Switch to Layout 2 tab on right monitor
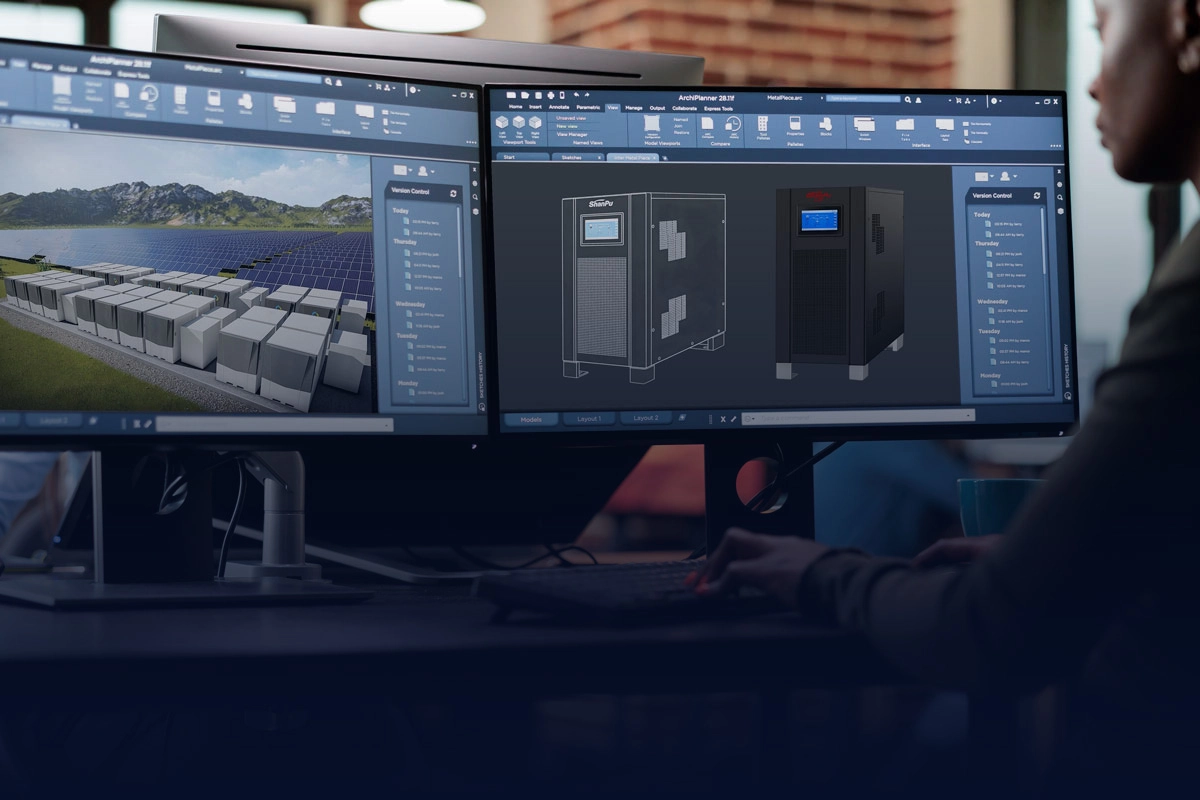This screenshot has width=1200, height=800. [x=646, y=418]
